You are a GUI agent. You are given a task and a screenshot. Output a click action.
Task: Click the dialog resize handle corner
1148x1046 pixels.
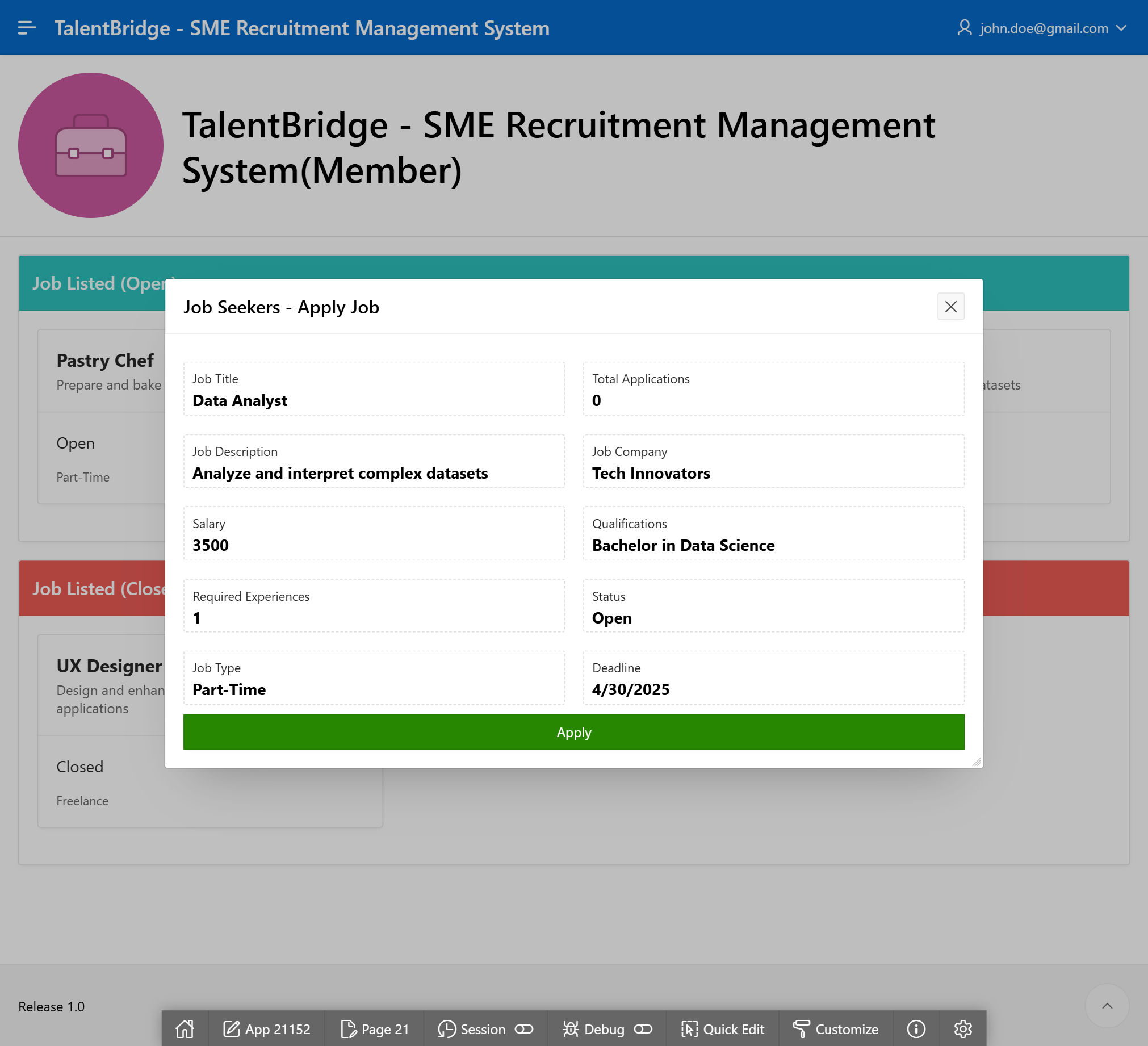tap(977, 762)
